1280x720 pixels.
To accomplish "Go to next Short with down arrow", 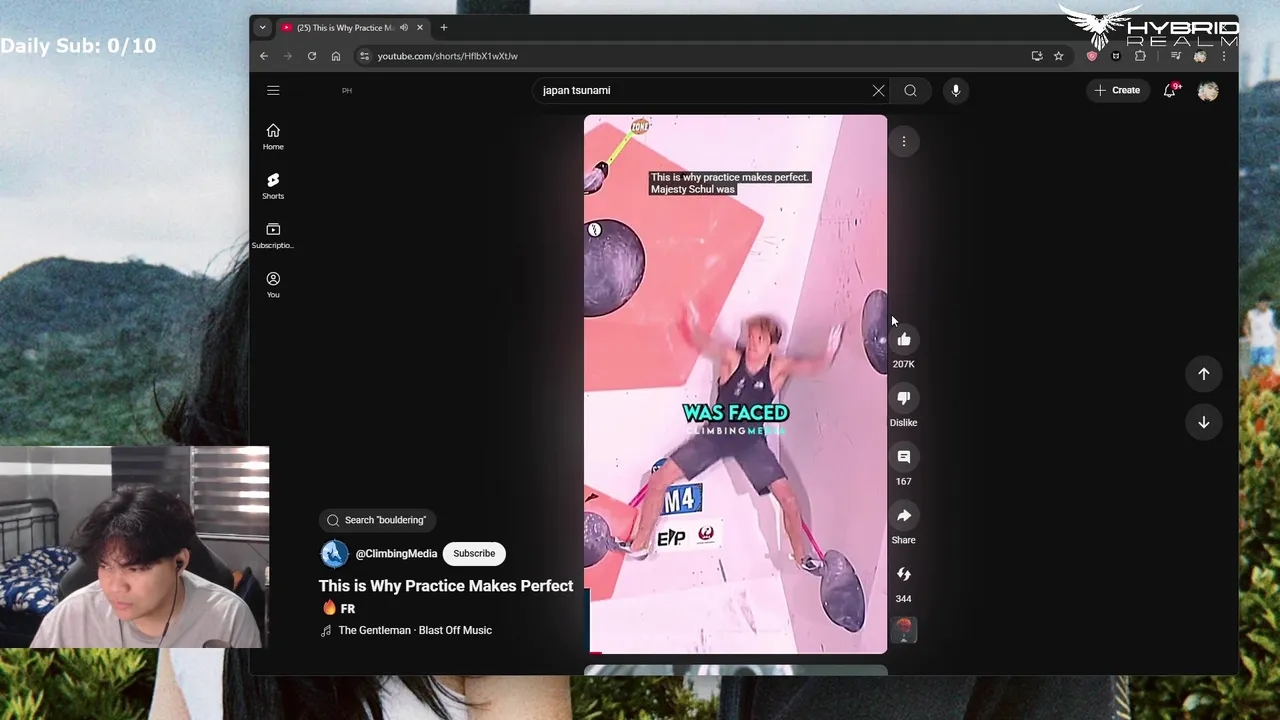I will click(1204, 422).
